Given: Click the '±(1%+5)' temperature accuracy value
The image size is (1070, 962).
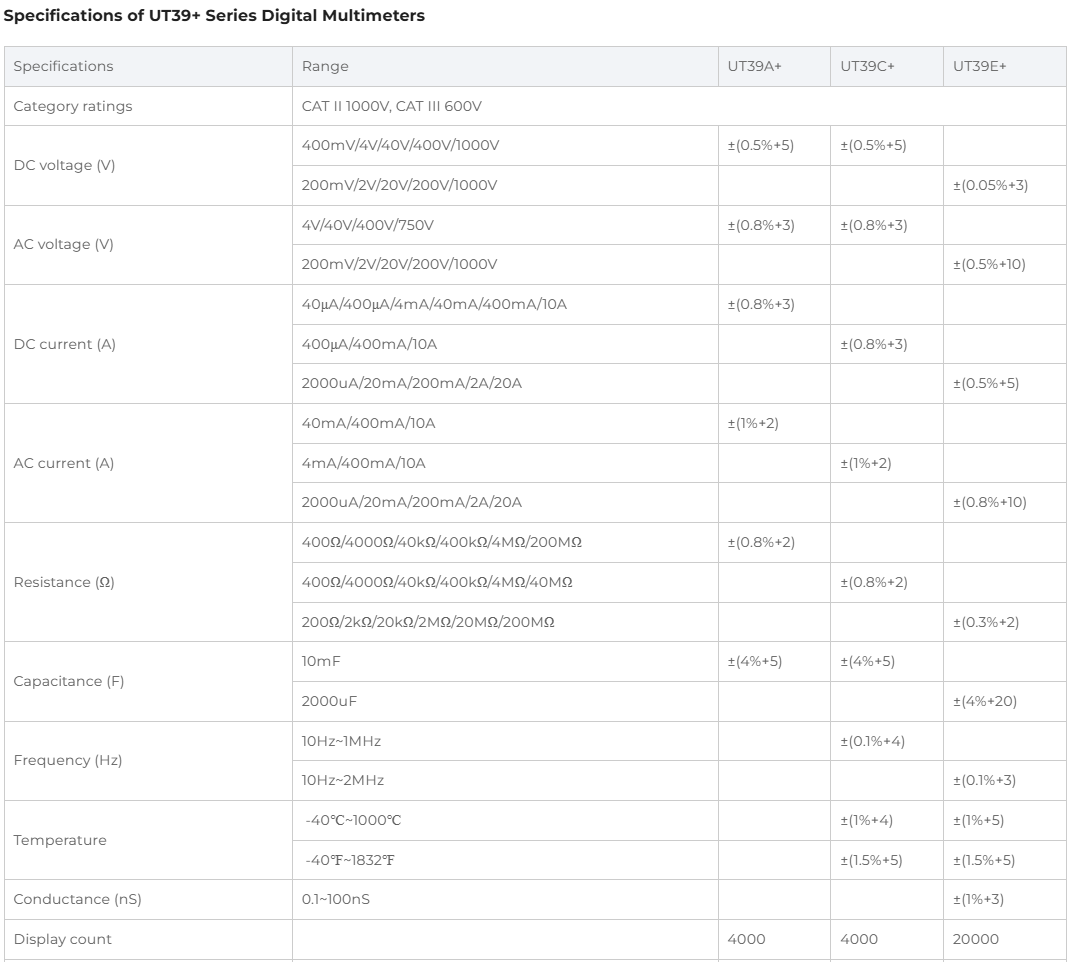Looking at the screenshot, I should click(979, 820).
